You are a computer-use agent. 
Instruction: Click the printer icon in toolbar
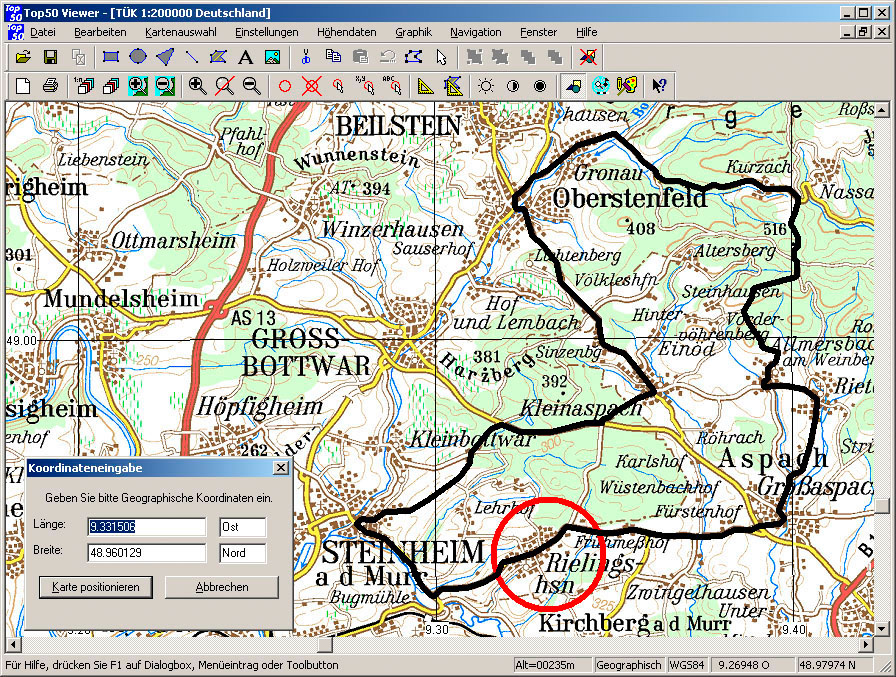coord(50,86)
